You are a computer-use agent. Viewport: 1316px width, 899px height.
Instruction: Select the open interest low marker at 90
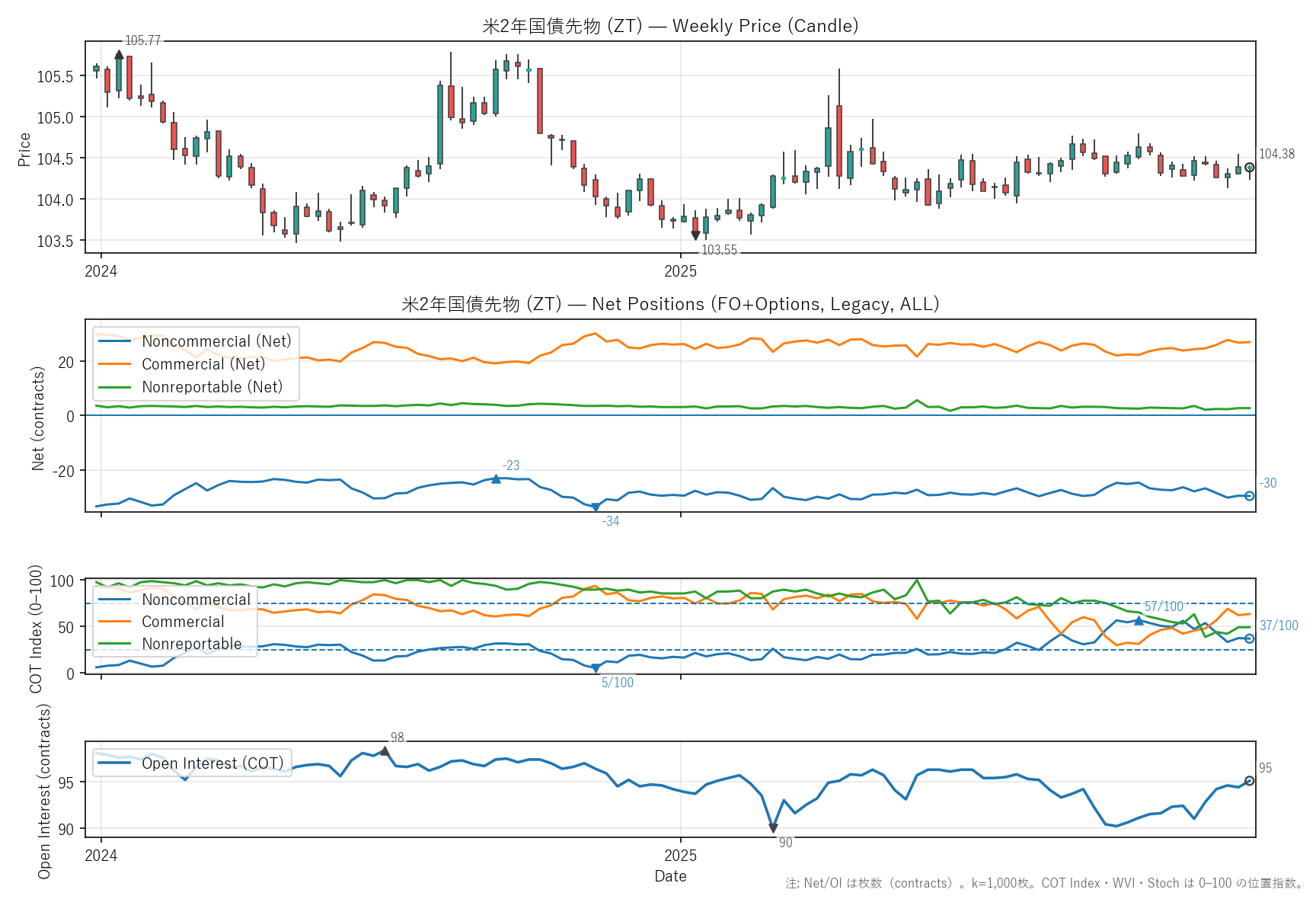pyautogui.click(x=773, y=829)
